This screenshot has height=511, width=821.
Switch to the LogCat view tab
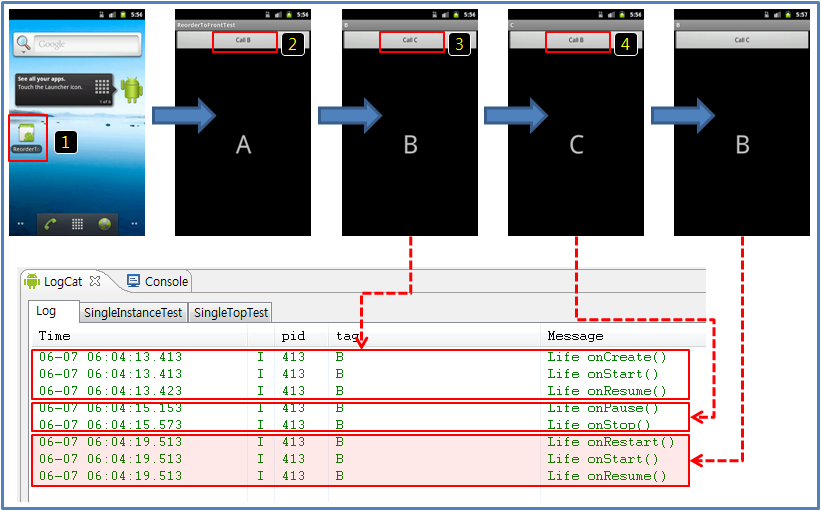click(63, 281)
